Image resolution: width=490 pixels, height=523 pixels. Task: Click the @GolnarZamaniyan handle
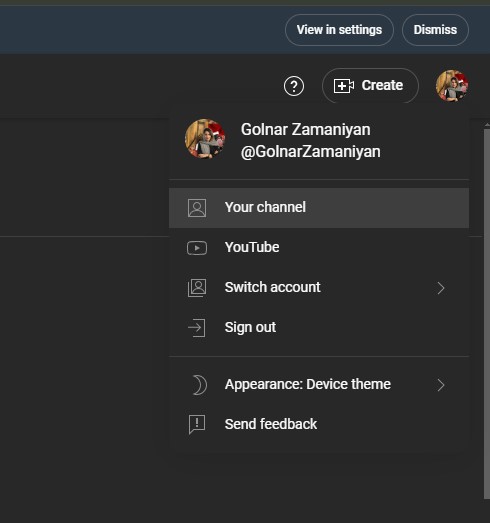(311, 152)
